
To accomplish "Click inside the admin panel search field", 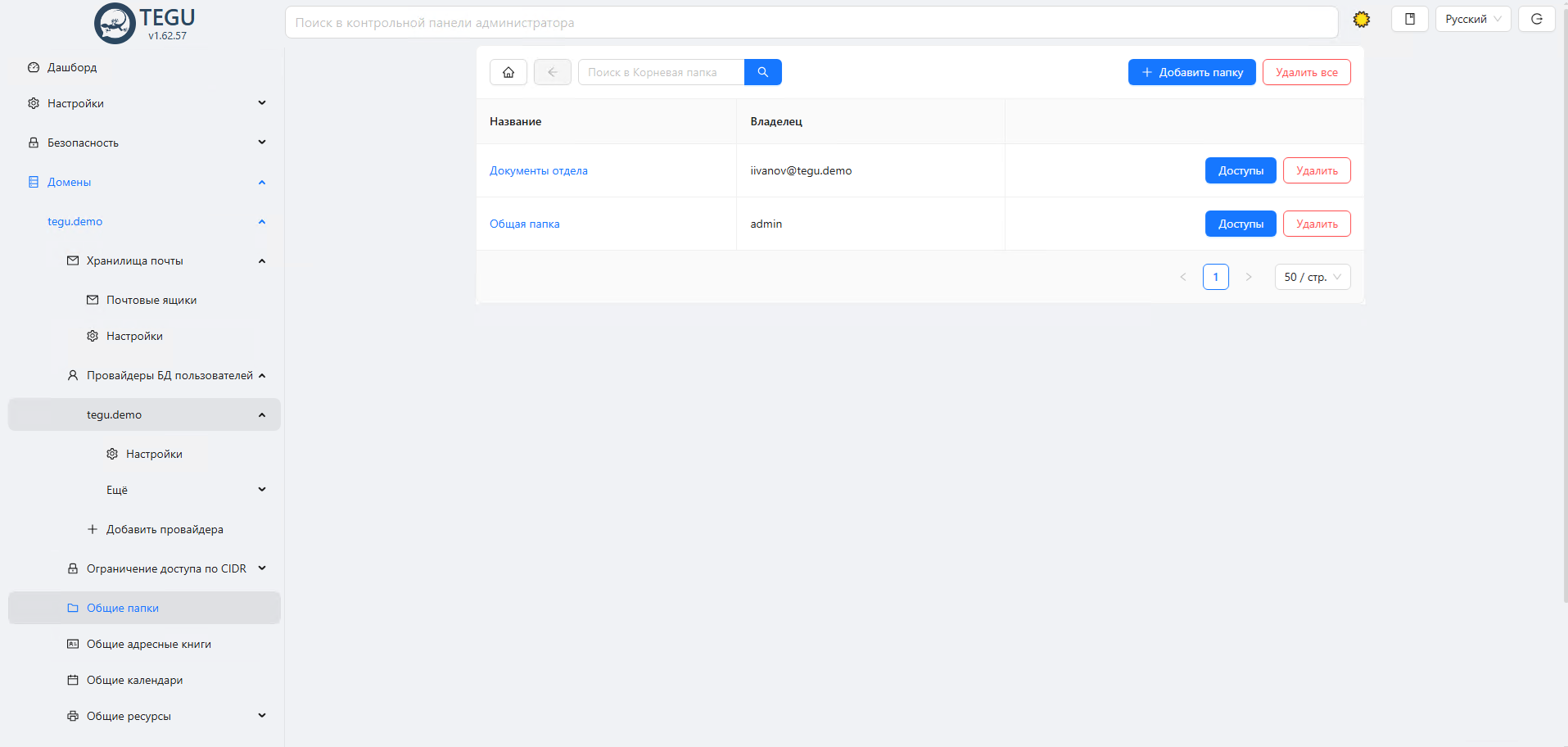I will point(811,23).
